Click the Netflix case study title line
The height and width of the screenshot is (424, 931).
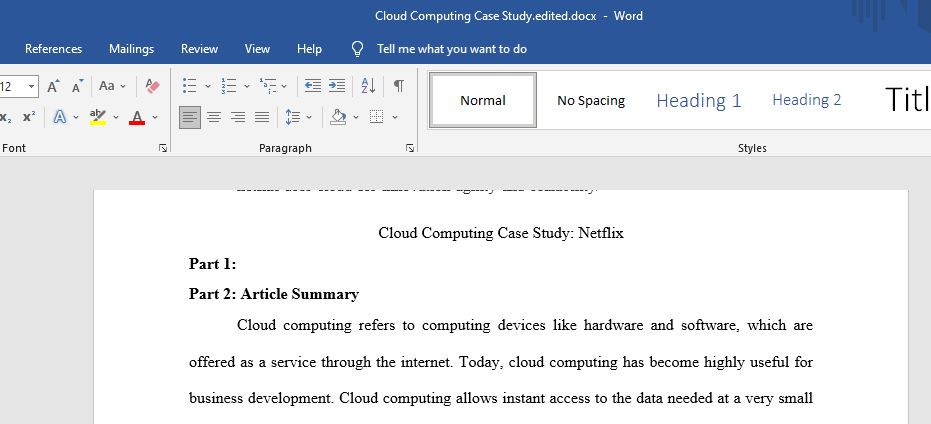tap(501, 233)
